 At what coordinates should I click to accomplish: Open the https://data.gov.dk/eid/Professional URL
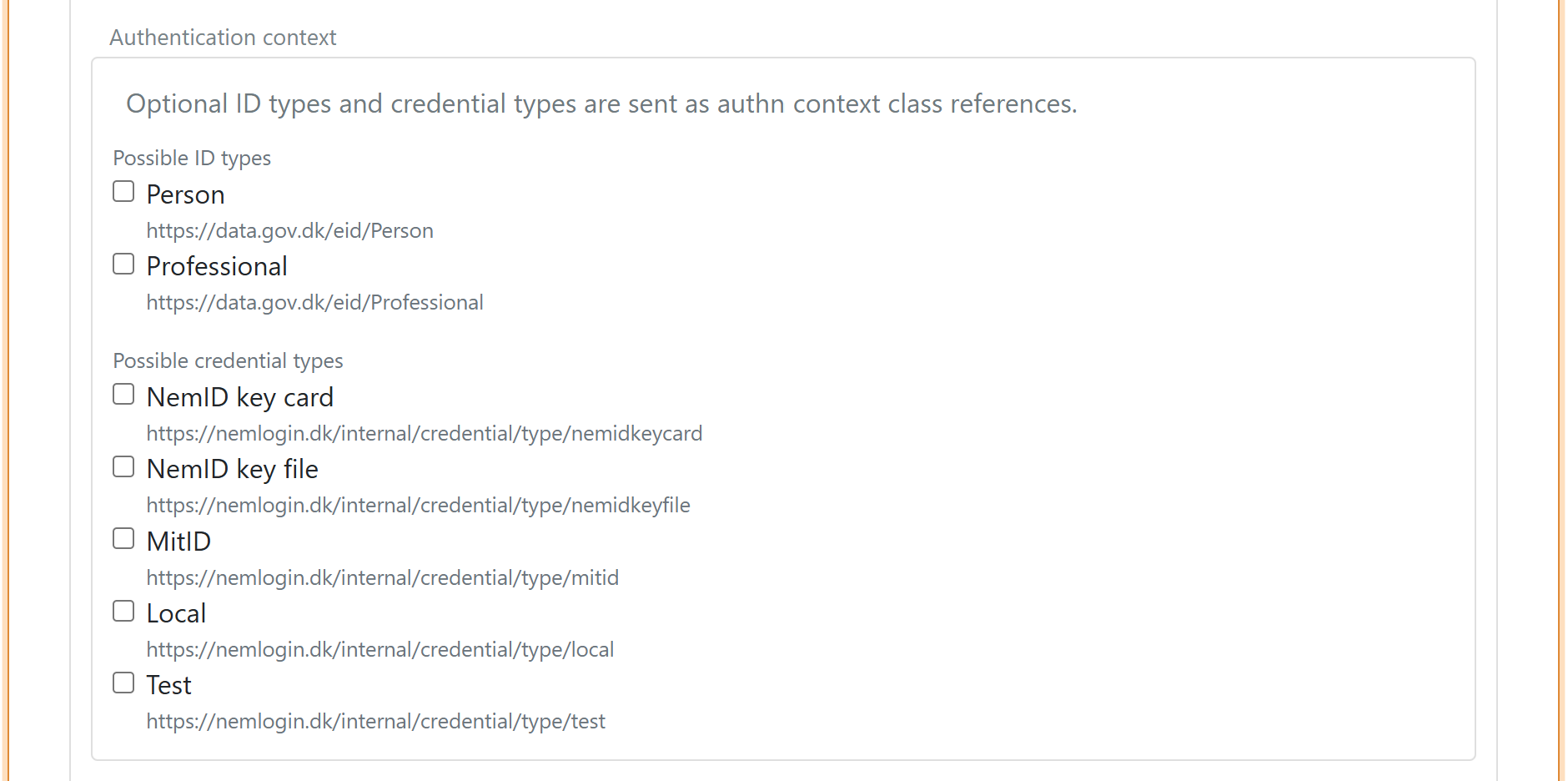[x=314, y=302]
